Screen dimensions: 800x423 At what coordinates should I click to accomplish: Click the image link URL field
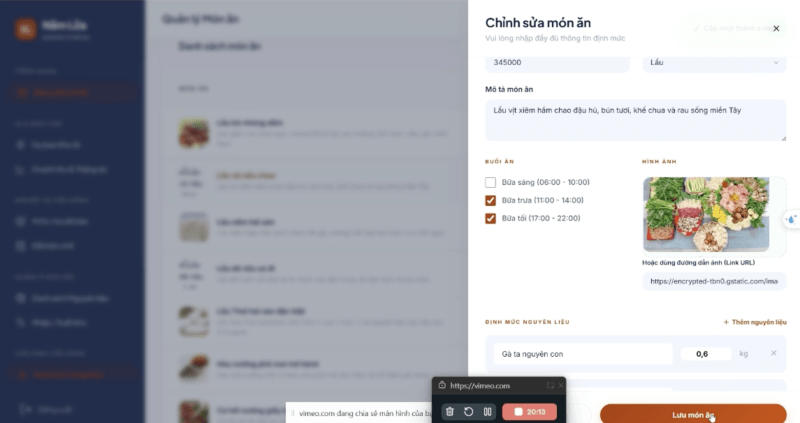click(x=714, y=281)
